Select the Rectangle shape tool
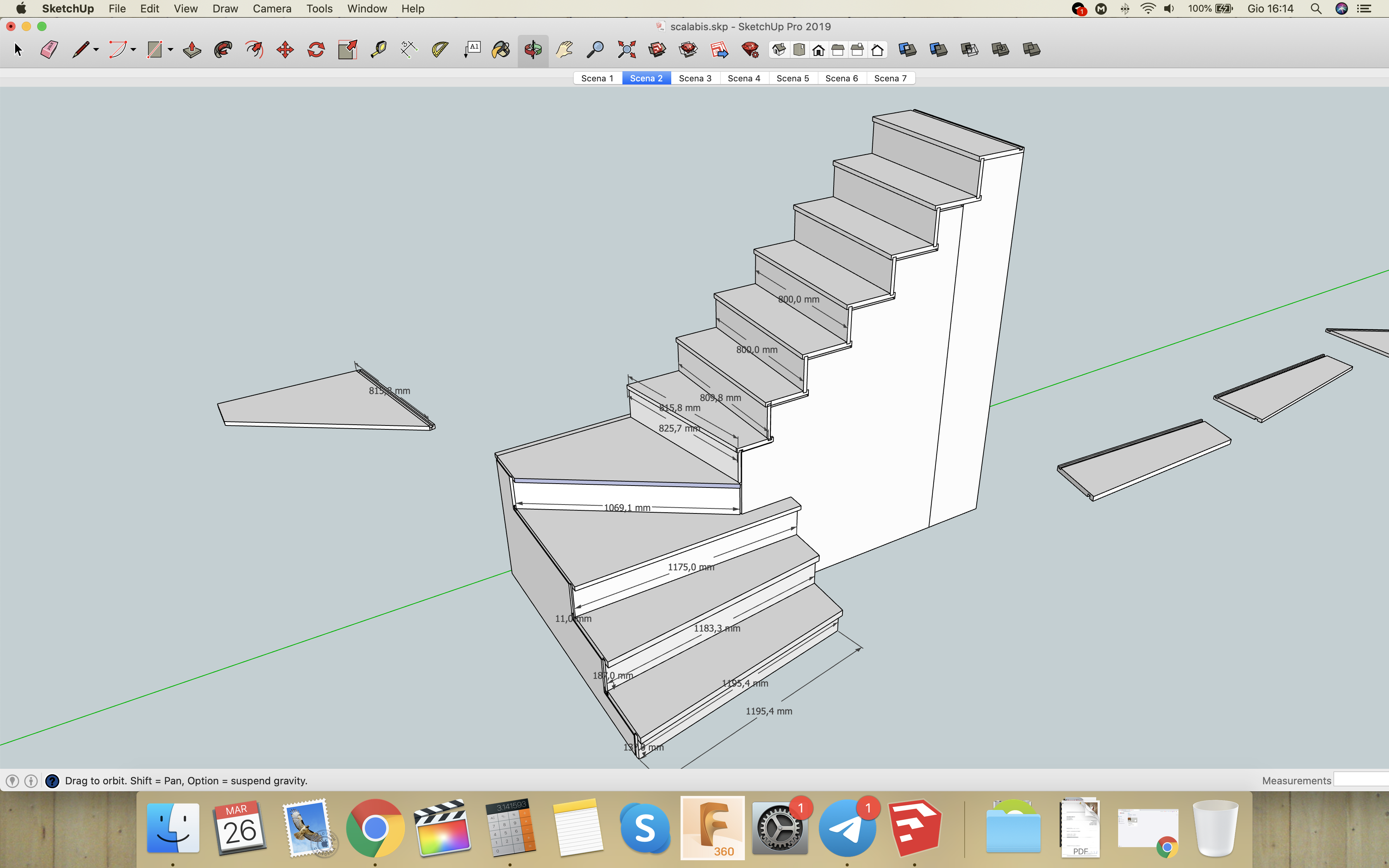The height and width of the screenshot is (868, 1389). 155,50
